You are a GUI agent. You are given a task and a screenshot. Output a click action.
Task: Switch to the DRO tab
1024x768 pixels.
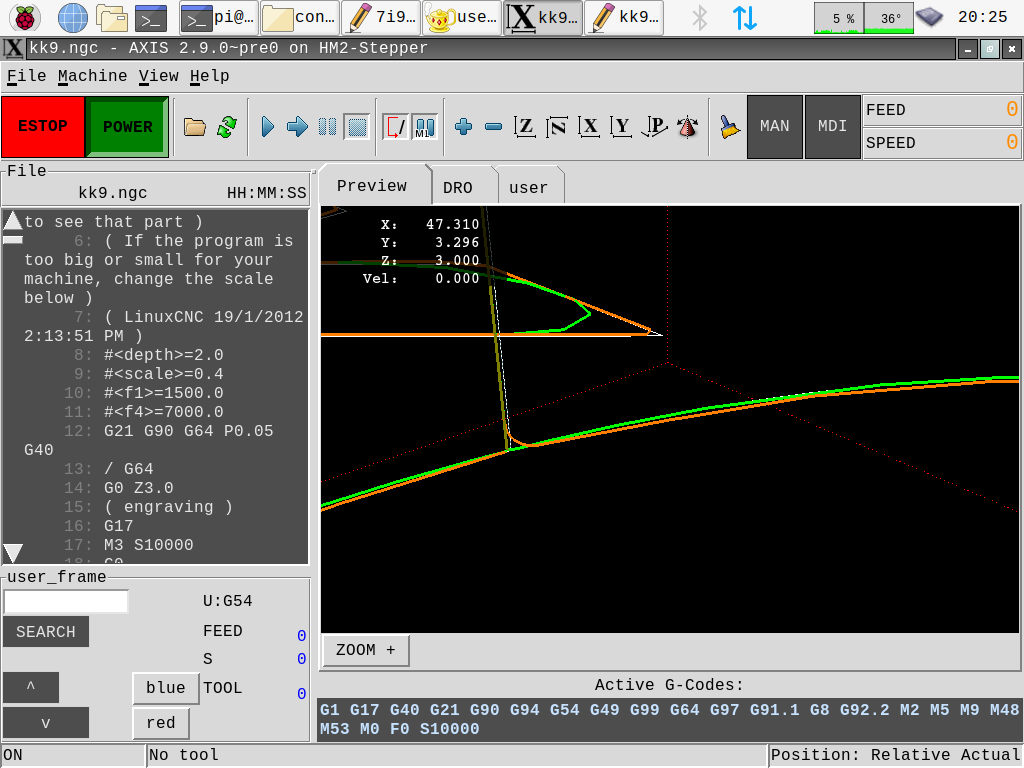(x=458, y=187)
